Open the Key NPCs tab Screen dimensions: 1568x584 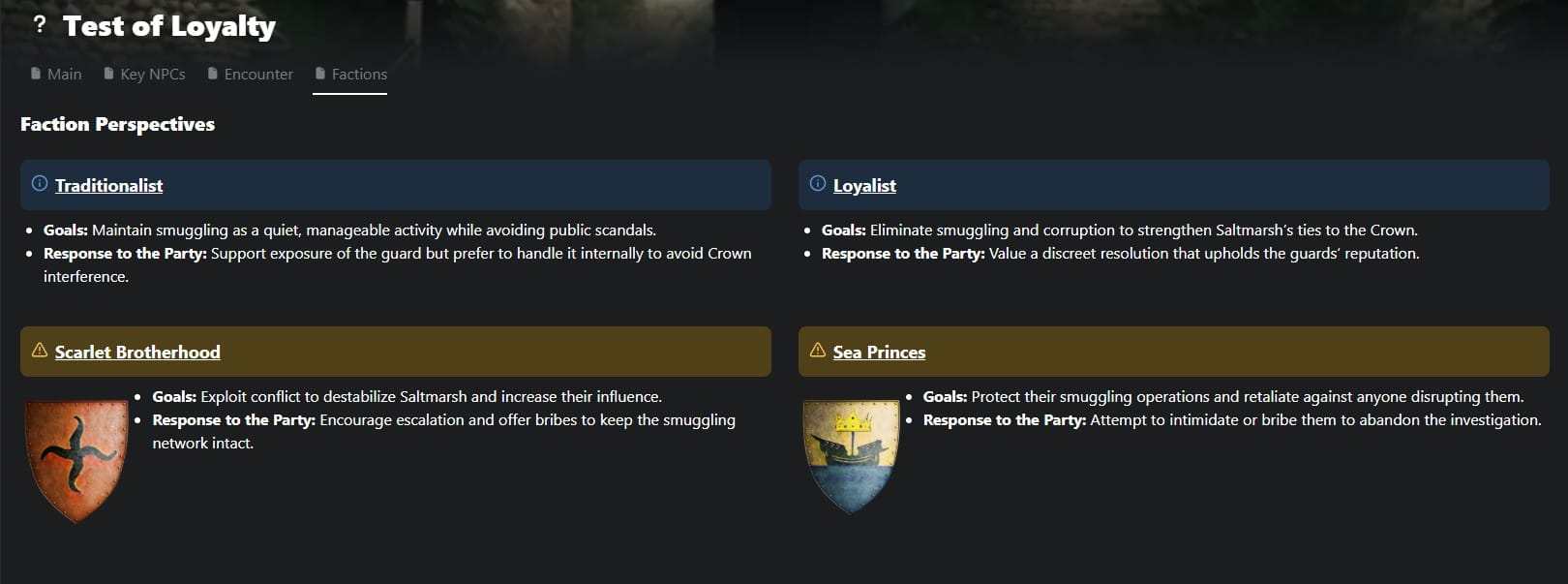[152, 75]
